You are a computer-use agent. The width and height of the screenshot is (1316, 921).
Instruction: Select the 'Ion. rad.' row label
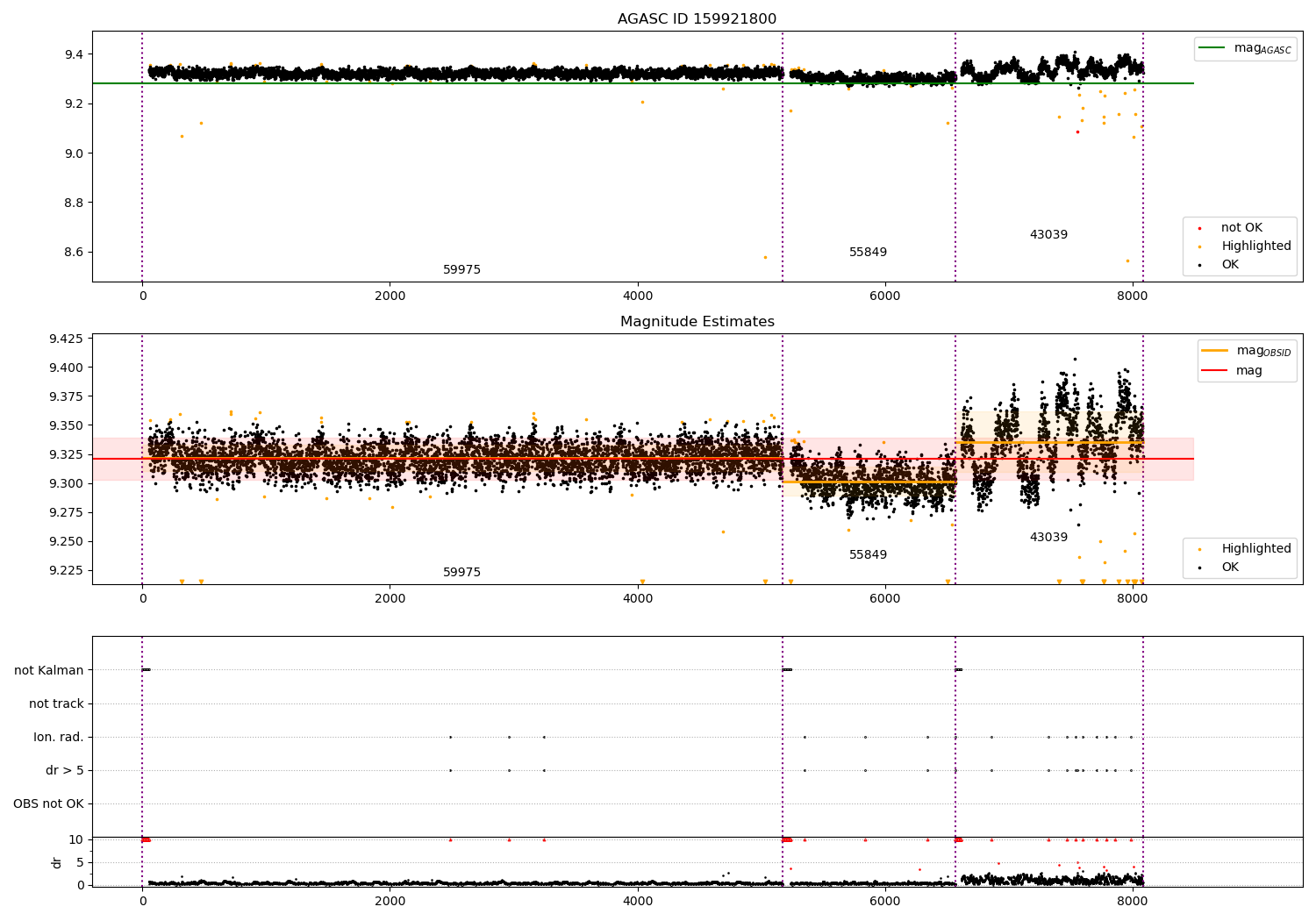tap(59, 738)
